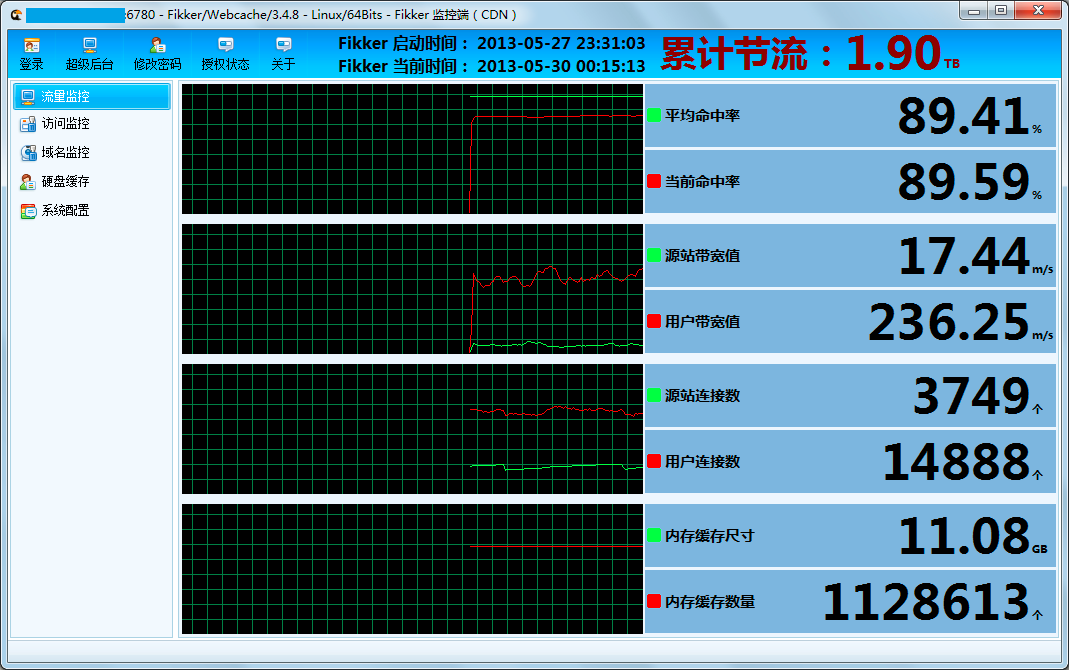Click the green 平均命中率 legend square
Screen dimensions: 1069x670
coord(654,115)
